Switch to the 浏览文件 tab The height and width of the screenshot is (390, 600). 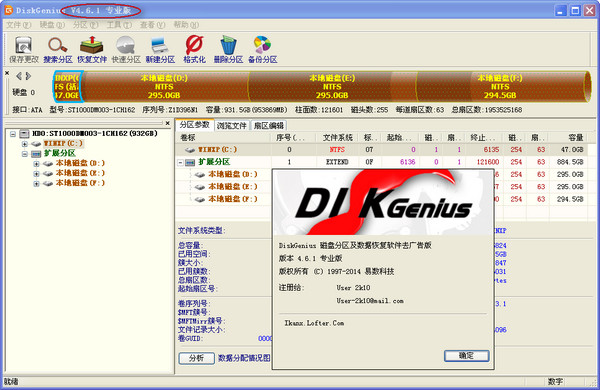click(232, 126)
